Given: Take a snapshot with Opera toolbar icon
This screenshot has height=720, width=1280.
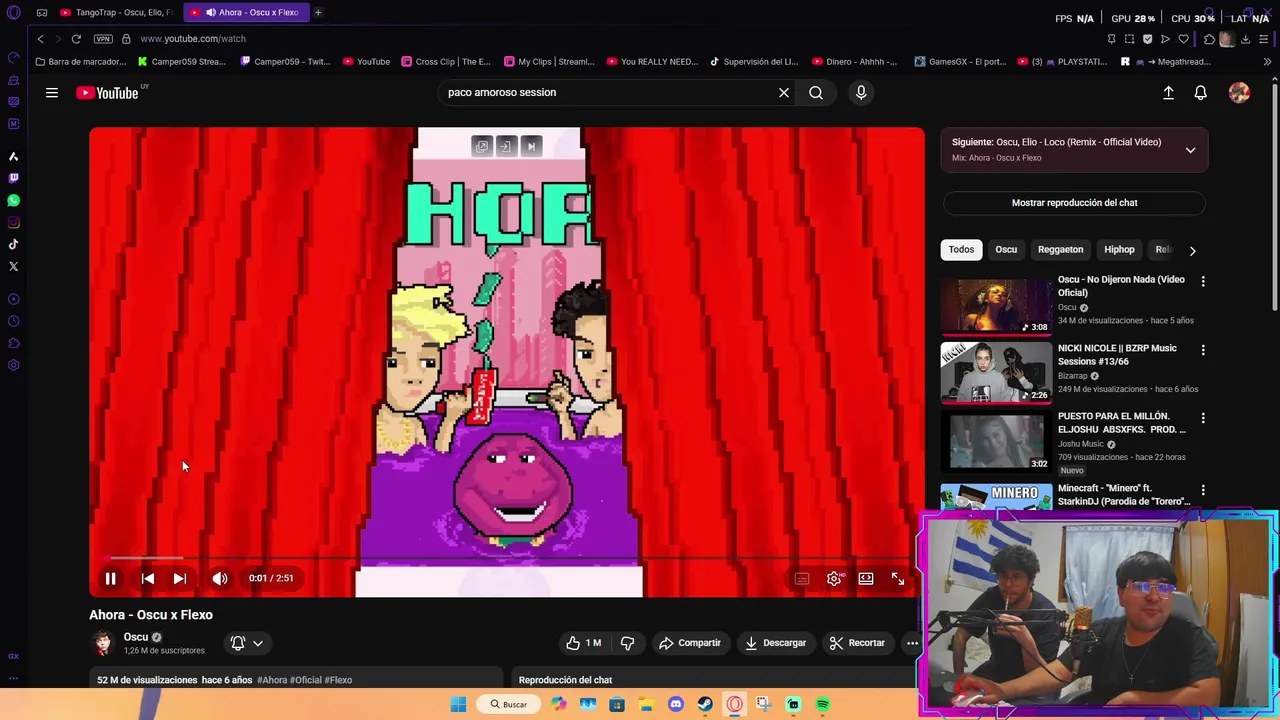Looking at the screenshot, I should [1129, 39].
